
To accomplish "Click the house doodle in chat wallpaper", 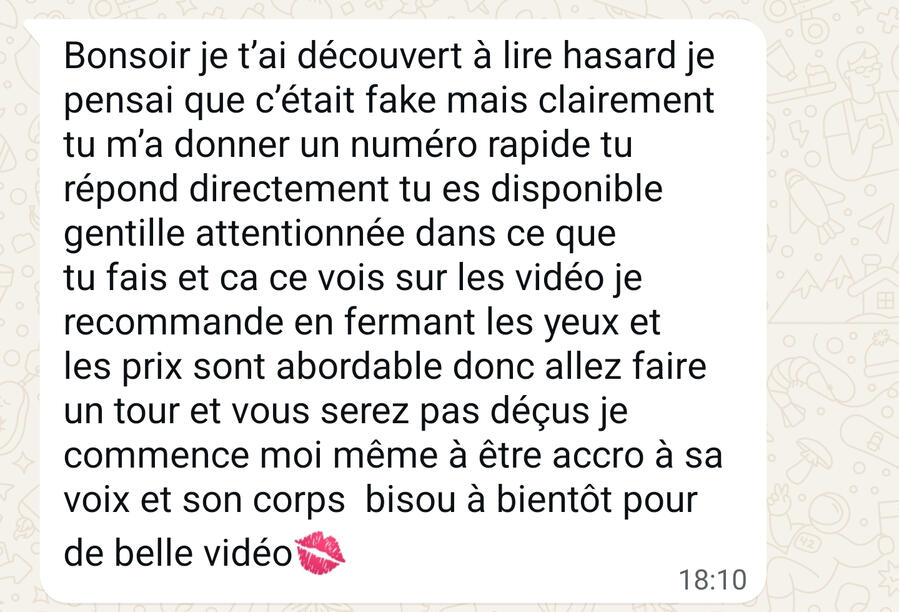I will pyautogui.click(x=874, y=289).
